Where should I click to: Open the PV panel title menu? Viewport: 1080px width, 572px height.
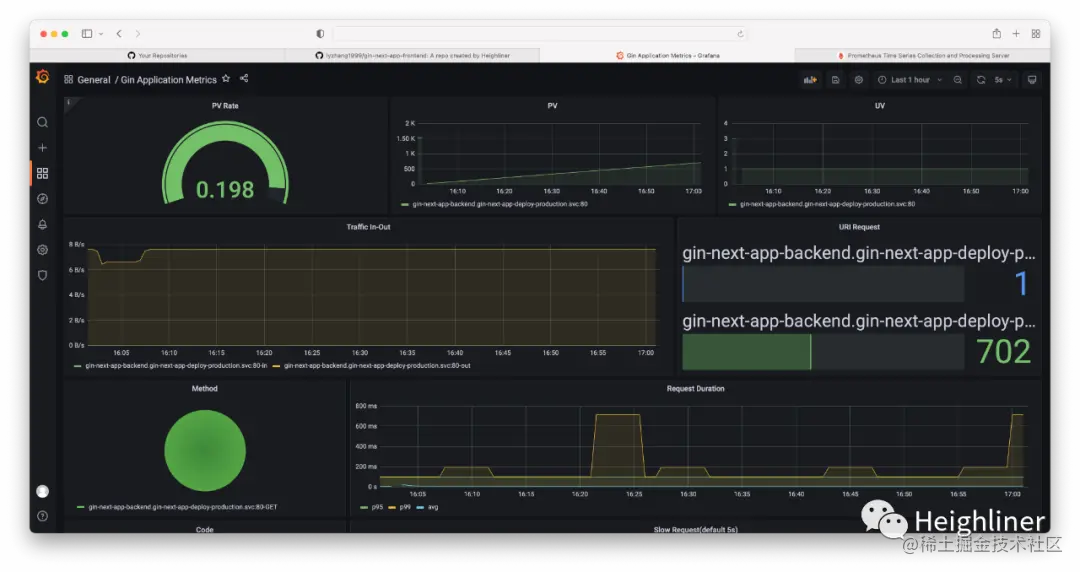(552, 105)
